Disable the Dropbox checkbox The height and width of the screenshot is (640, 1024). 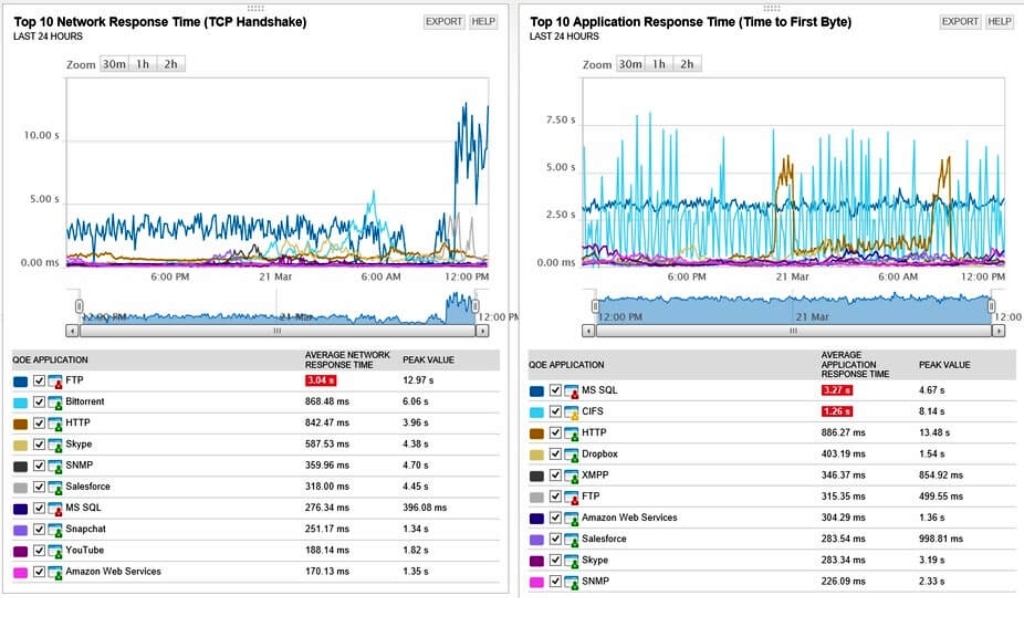pyautogui.click(x=556, y=454)
